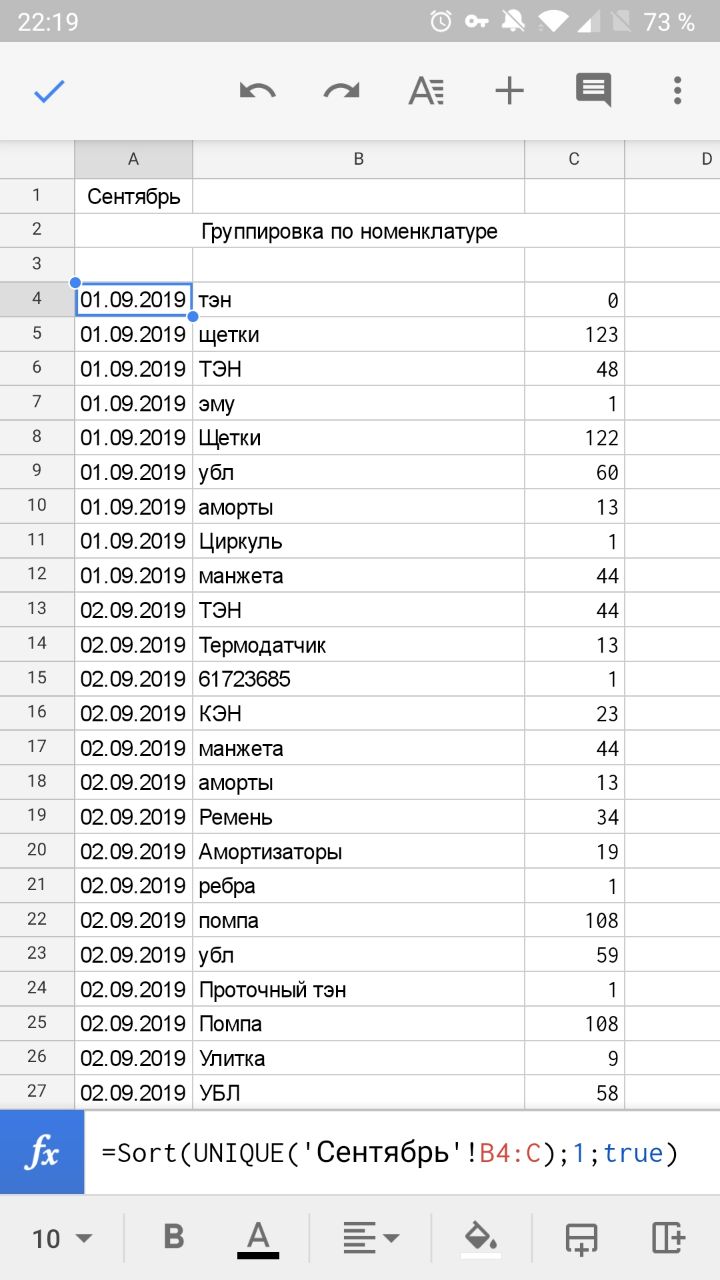Open the font size 10 dropdown
720x1280 pixels.
61,1239
